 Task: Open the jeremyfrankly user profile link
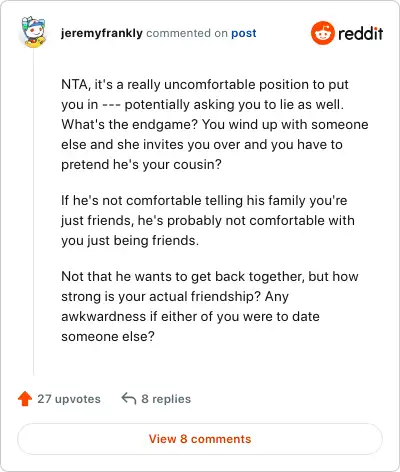point(102,33)
